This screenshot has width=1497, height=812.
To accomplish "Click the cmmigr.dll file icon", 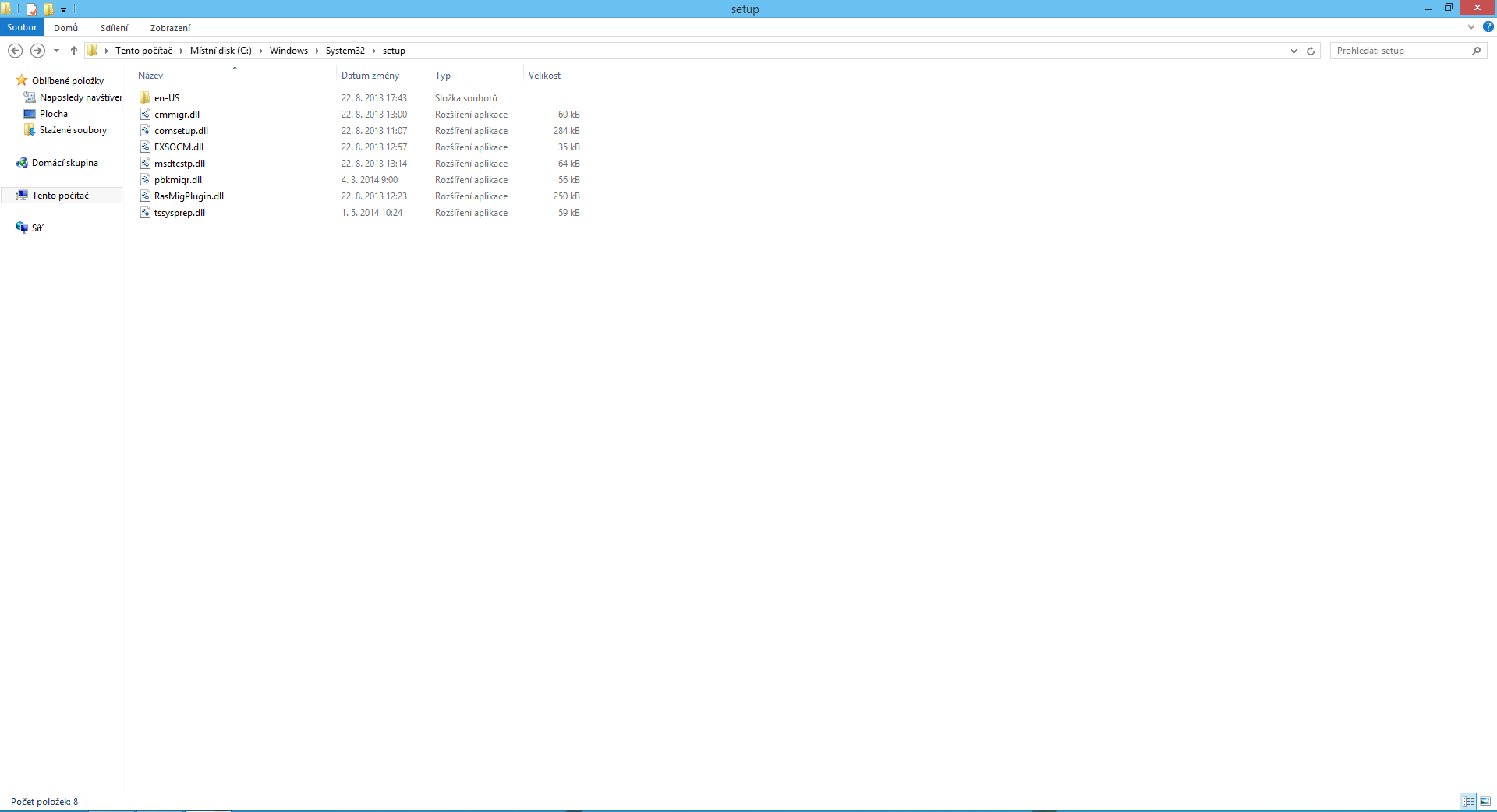I will 145,114.
